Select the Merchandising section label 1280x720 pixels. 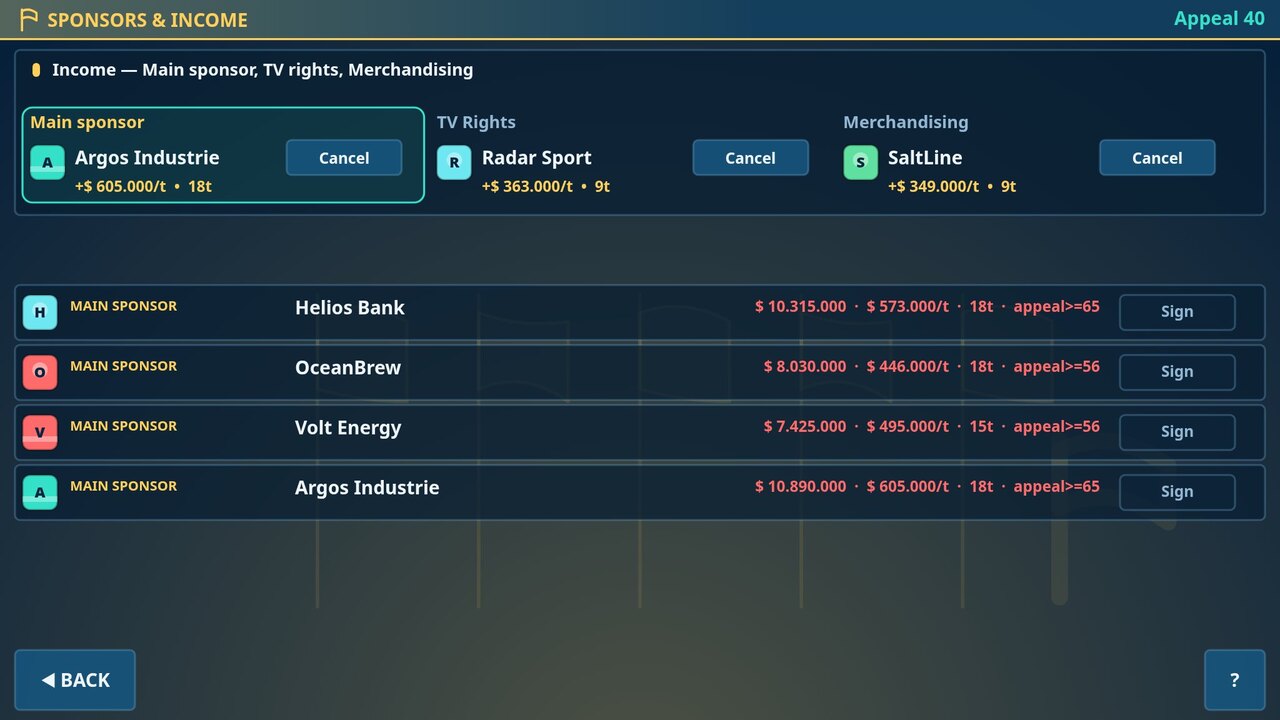pos(906,122)
